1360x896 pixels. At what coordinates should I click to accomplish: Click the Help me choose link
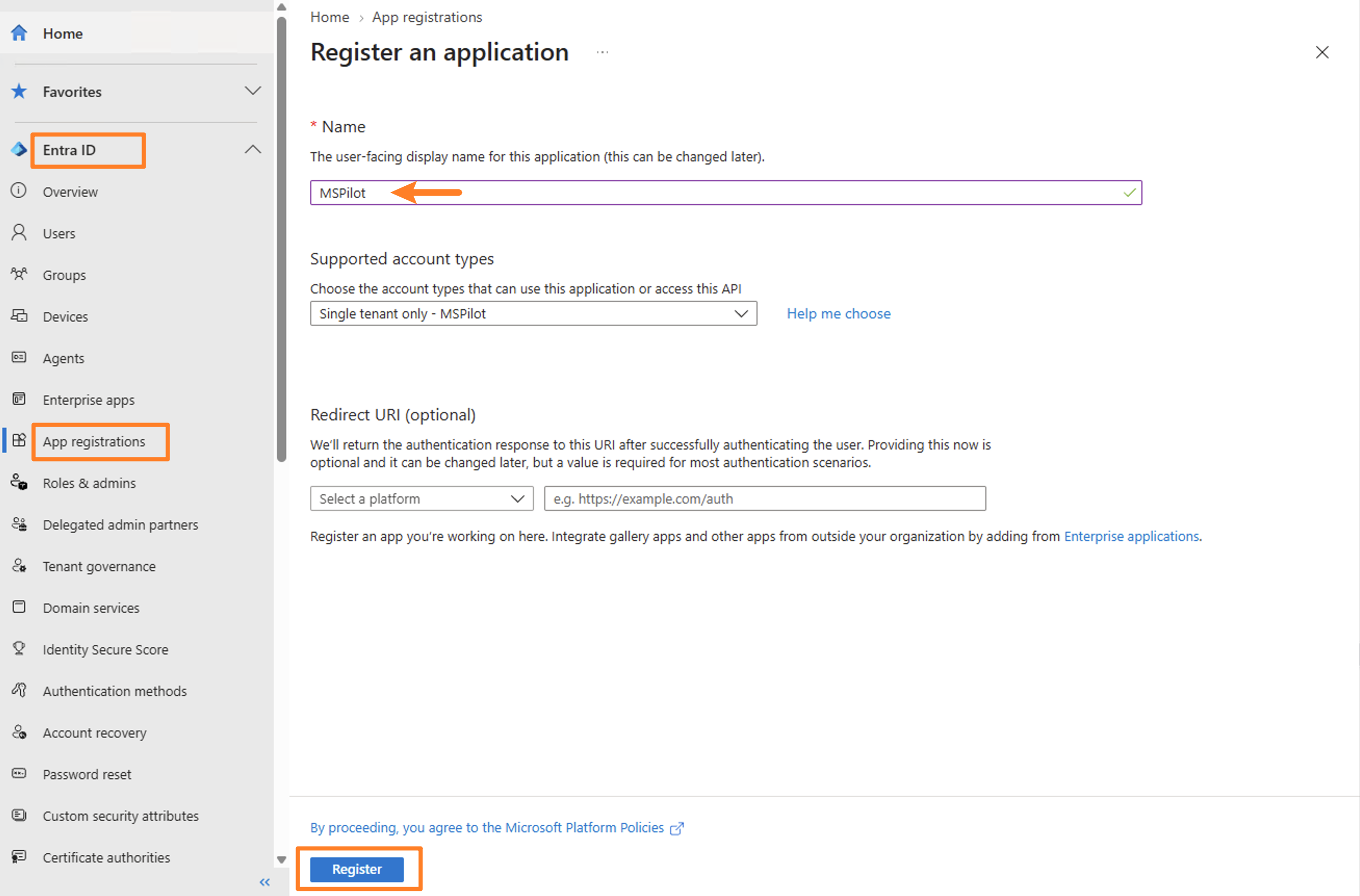[x=838, y=314]
